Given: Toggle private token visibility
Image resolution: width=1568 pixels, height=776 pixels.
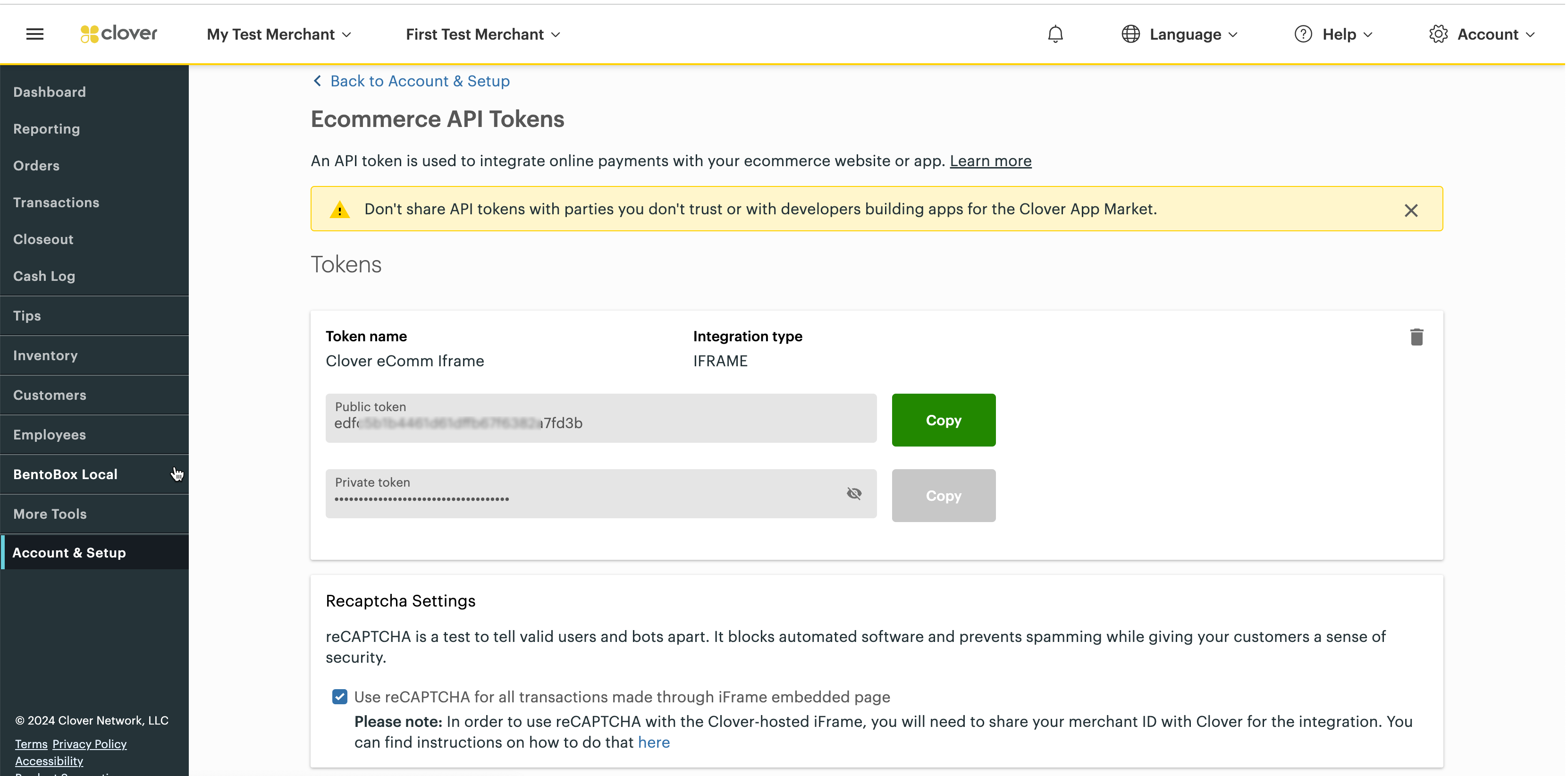Looking at the screenshot, I should (x=853, y=494).
